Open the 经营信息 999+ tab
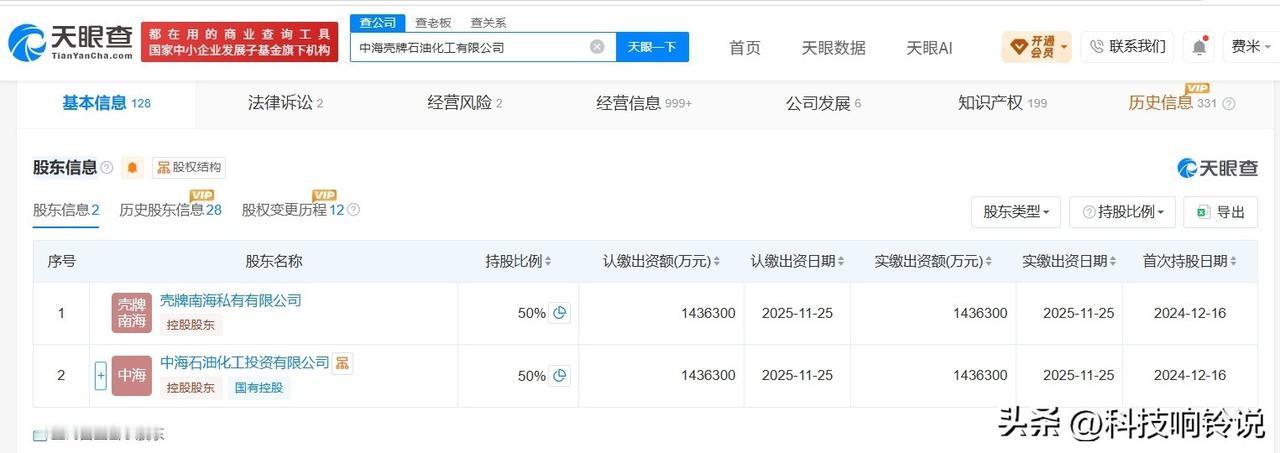 tap(644, 103)
